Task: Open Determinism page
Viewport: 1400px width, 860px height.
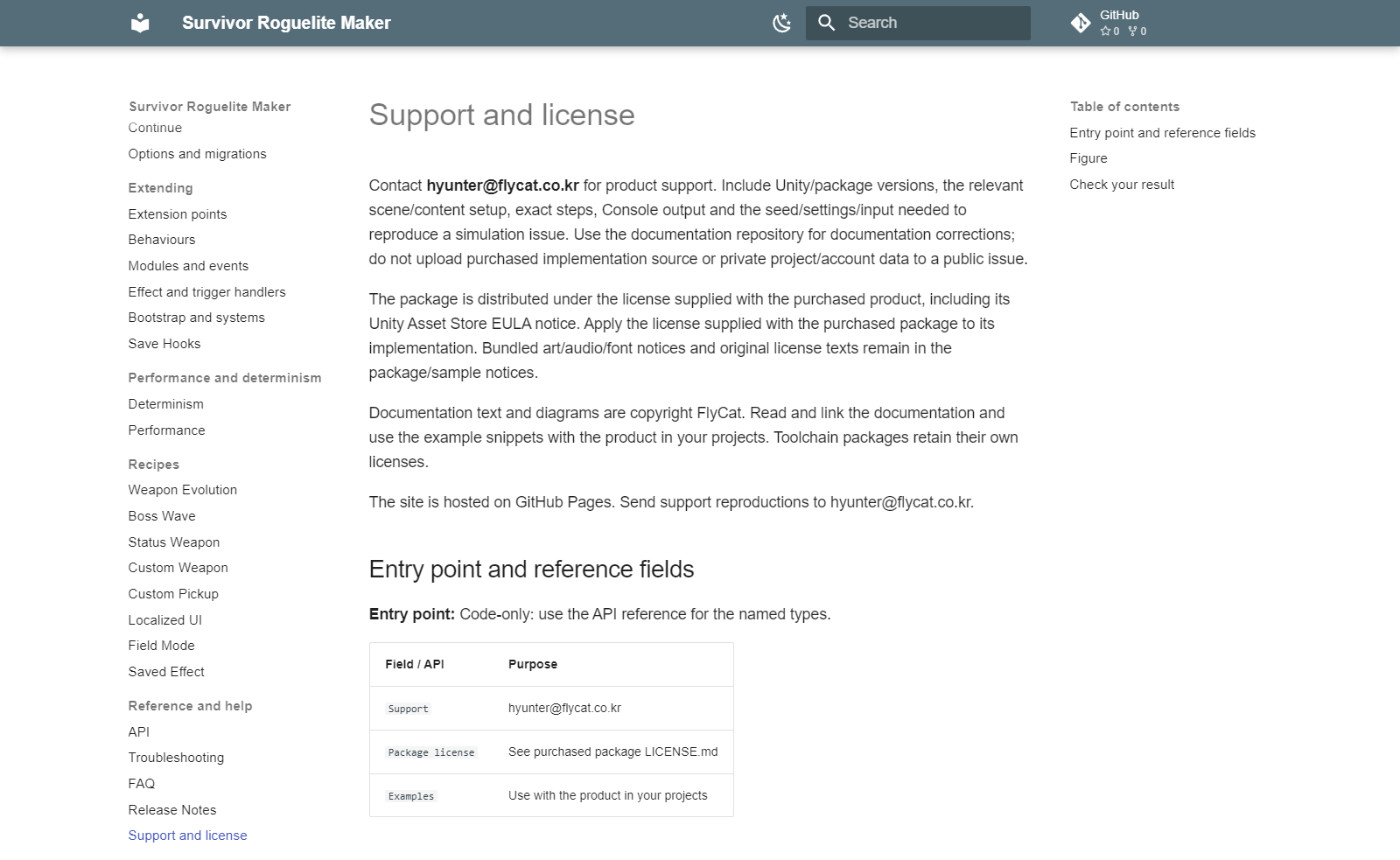Action: pyautogui.click(x=165, y=404)
